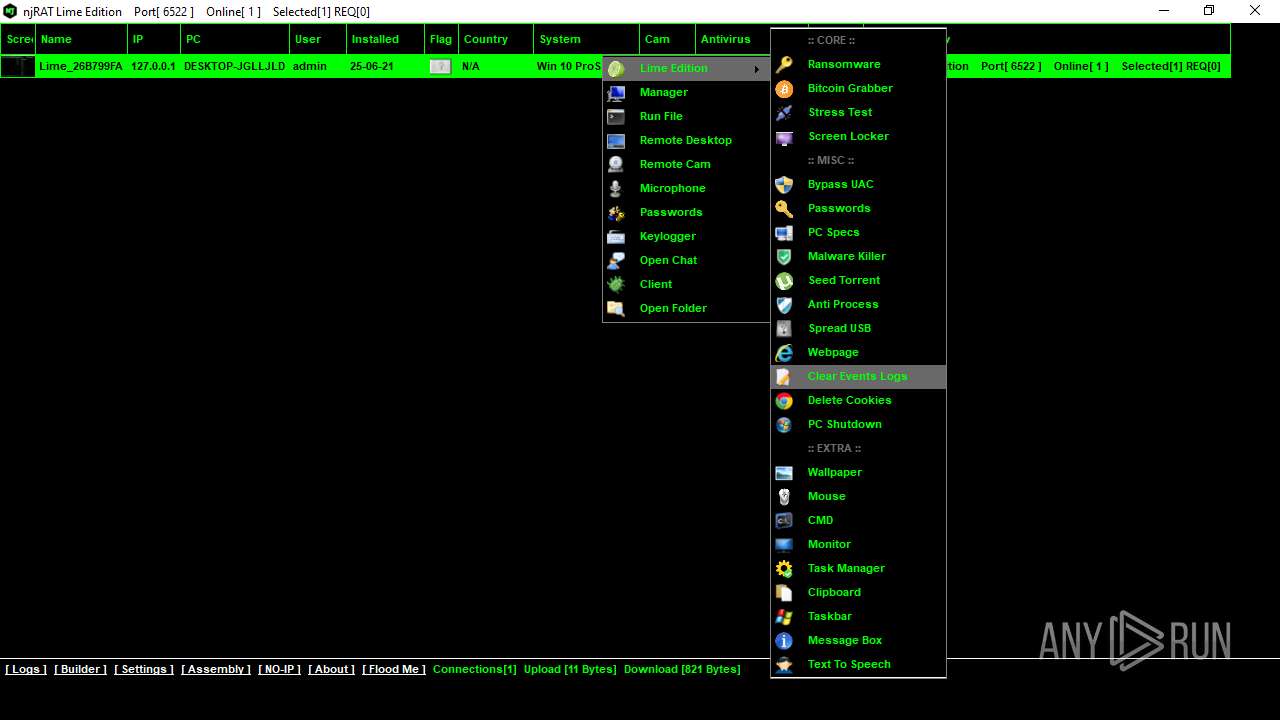The image size is (1280, 720).
Task: Click the Malware Killer shield icon
Action: coord(785,257)
